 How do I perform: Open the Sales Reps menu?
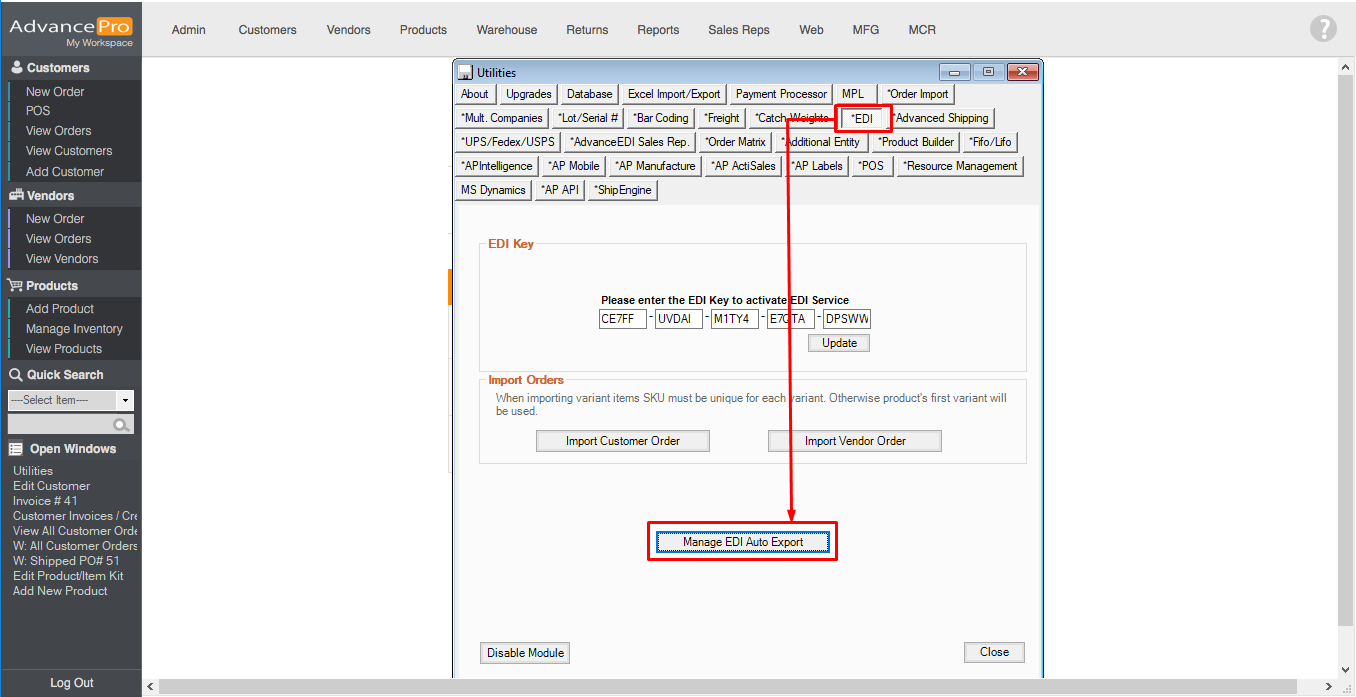[739, 30]
